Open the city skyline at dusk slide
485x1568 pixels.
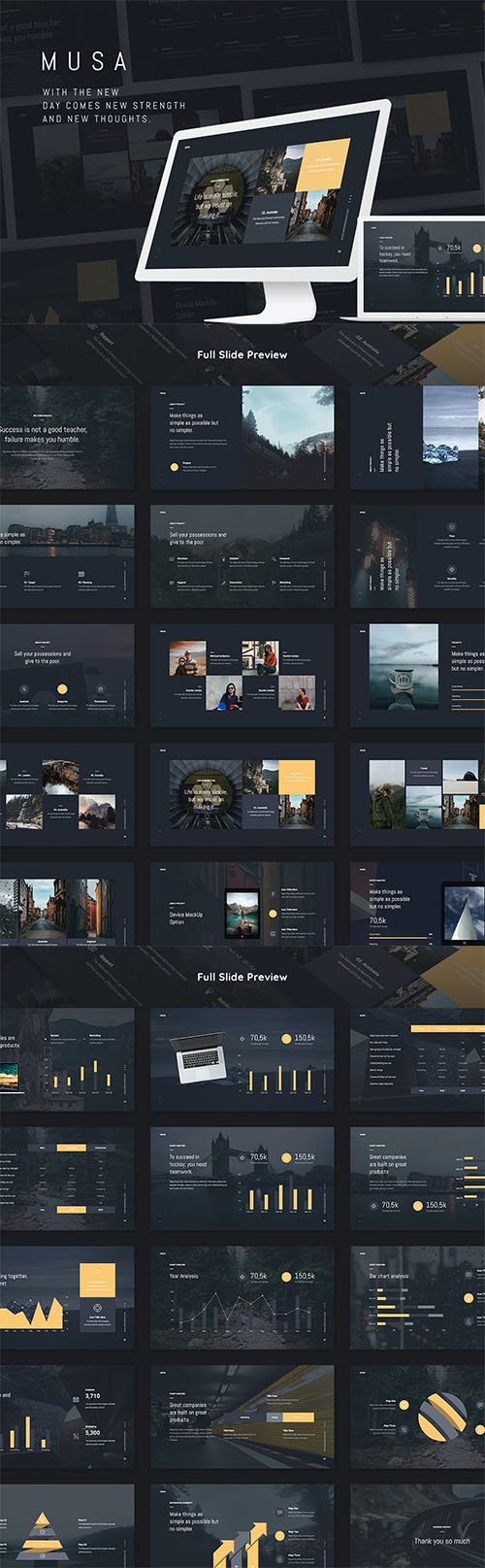point(67,556)
